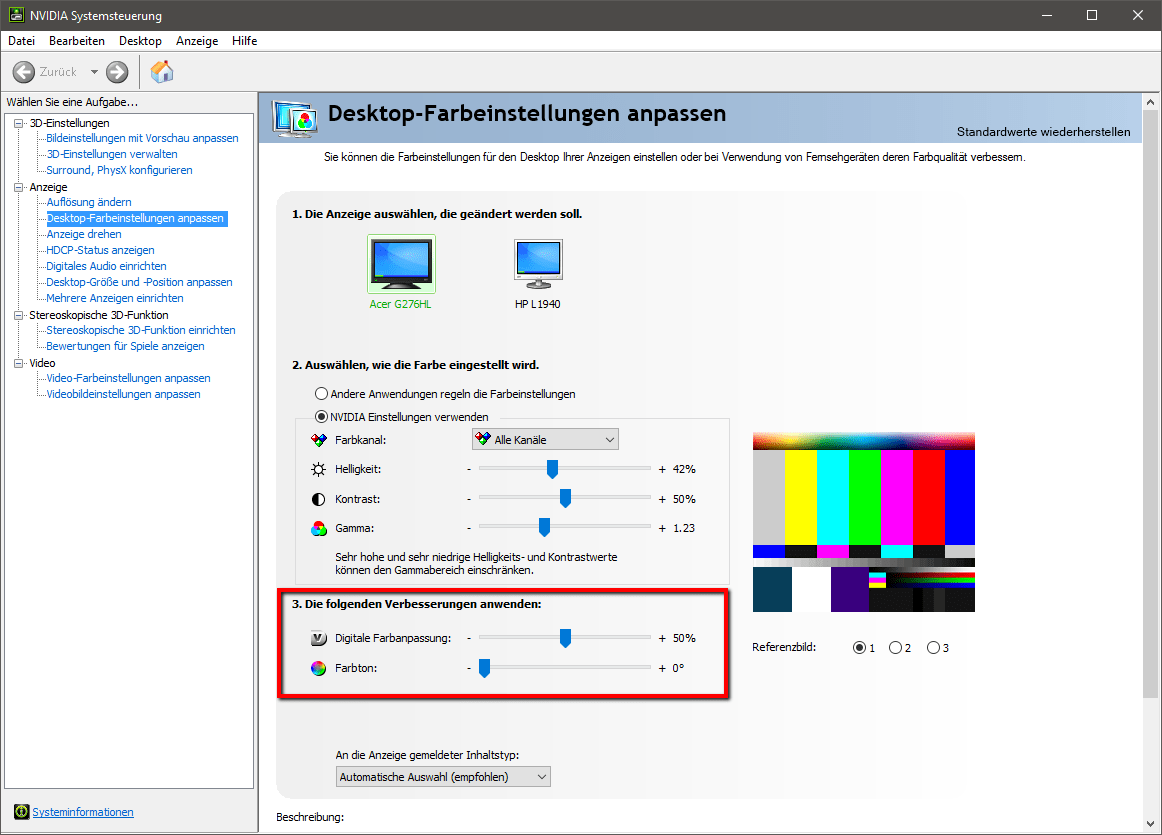Open the Datei menu
1162x835 pixels.
pos(21,41)
